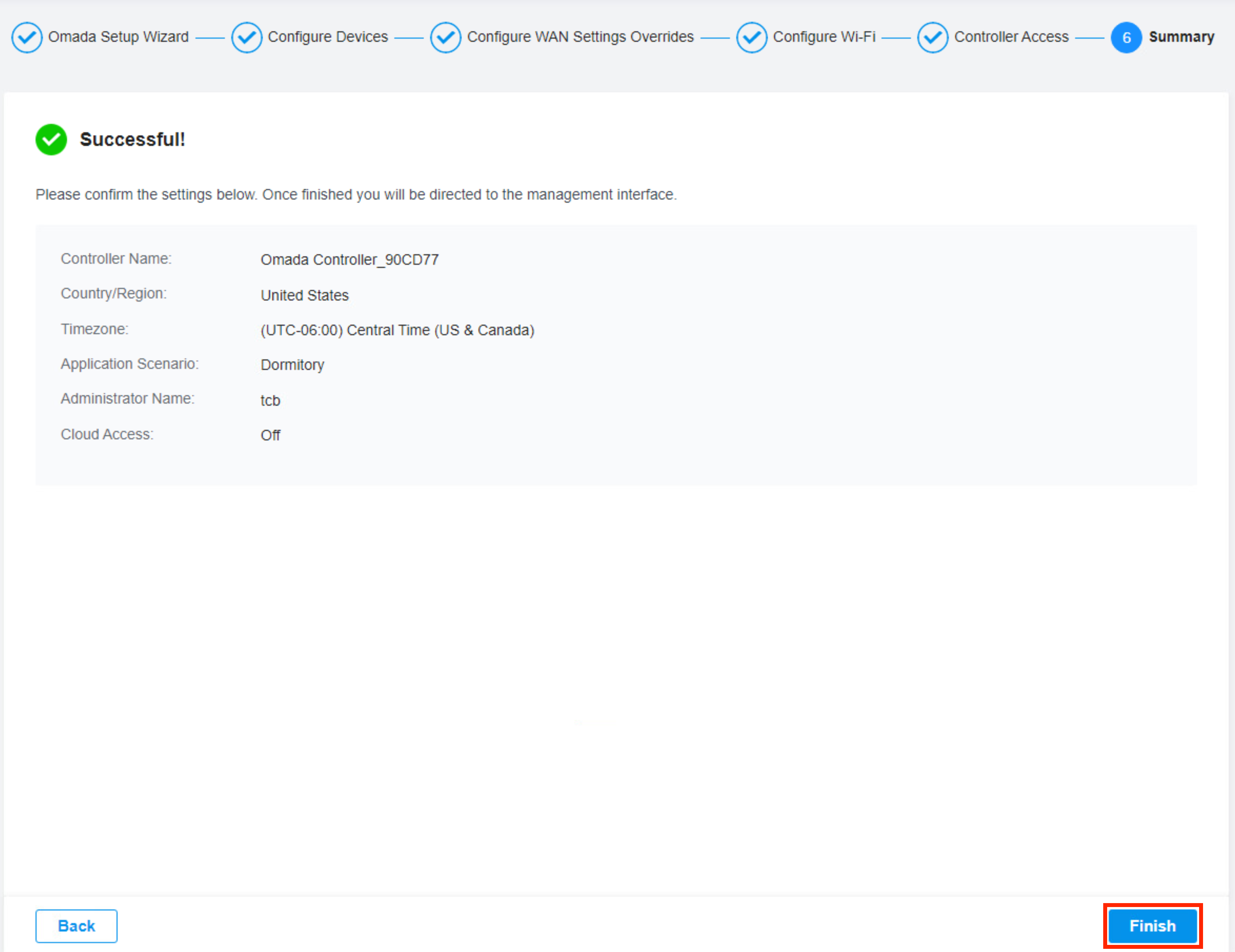
Task: Go Back to the previous step
Action: tap(76, 926)
